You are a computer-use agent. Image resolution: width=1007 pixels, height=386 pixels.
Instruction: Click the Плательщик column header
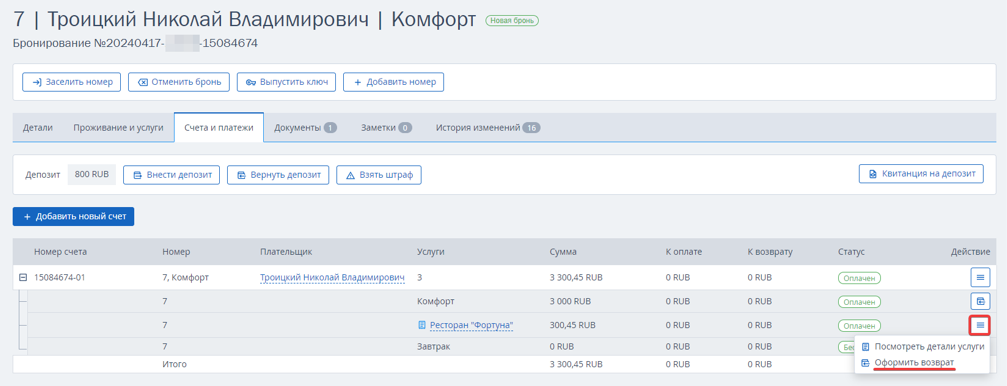(x=286, y=252)
